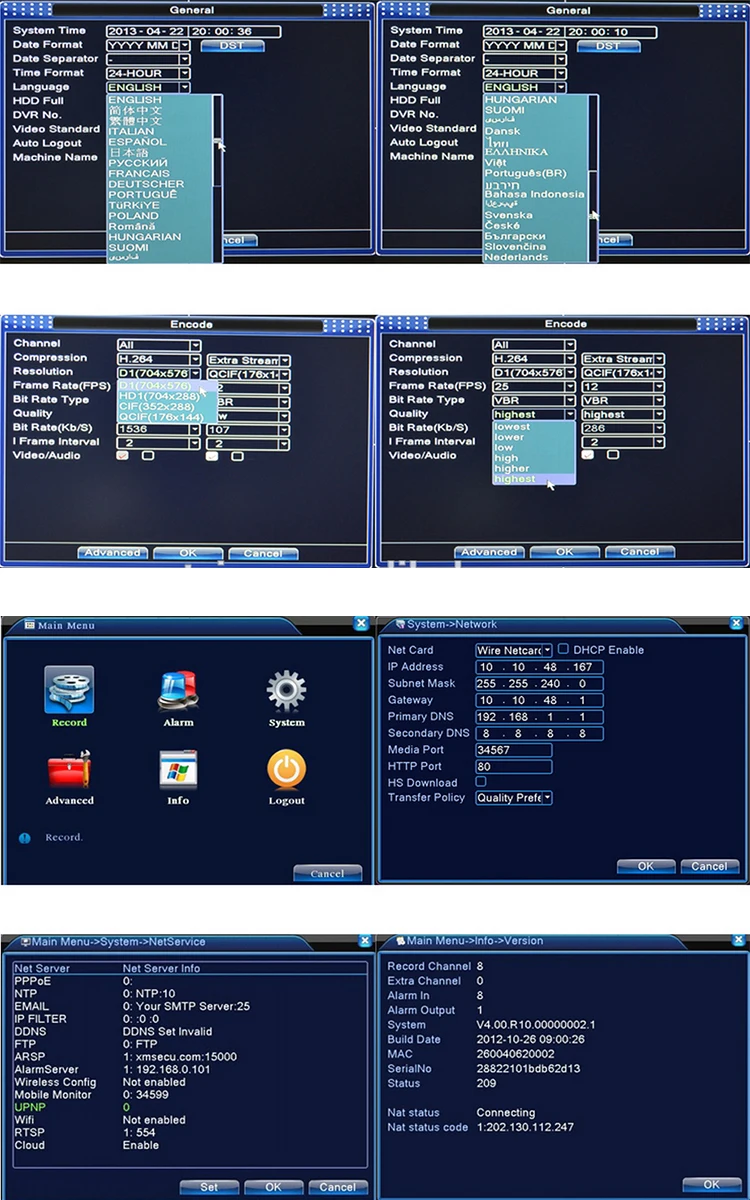Close the Main Menu->Info->Version window
The height and width of the screenshot is (1200, 750).
[x=739, y=940]
